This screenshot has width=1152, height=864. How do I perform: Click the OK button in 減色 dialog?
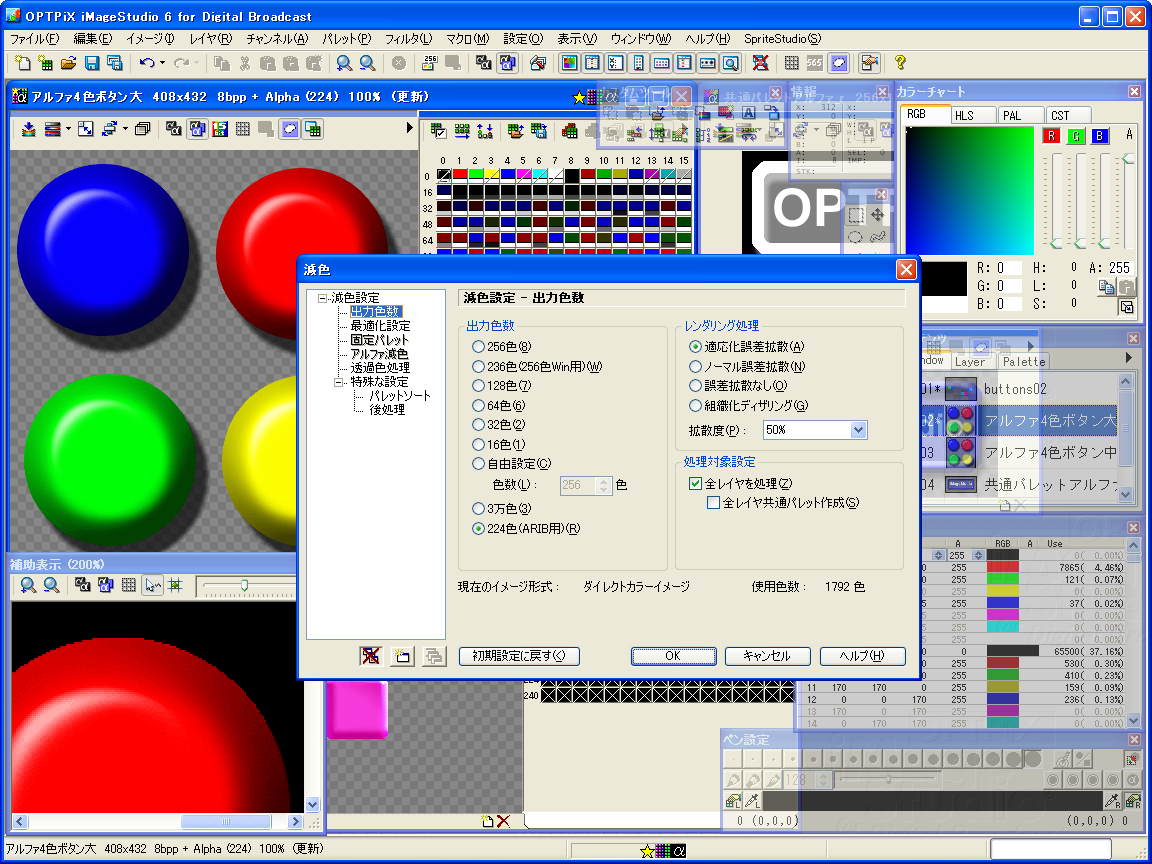(x=673, y=655)
